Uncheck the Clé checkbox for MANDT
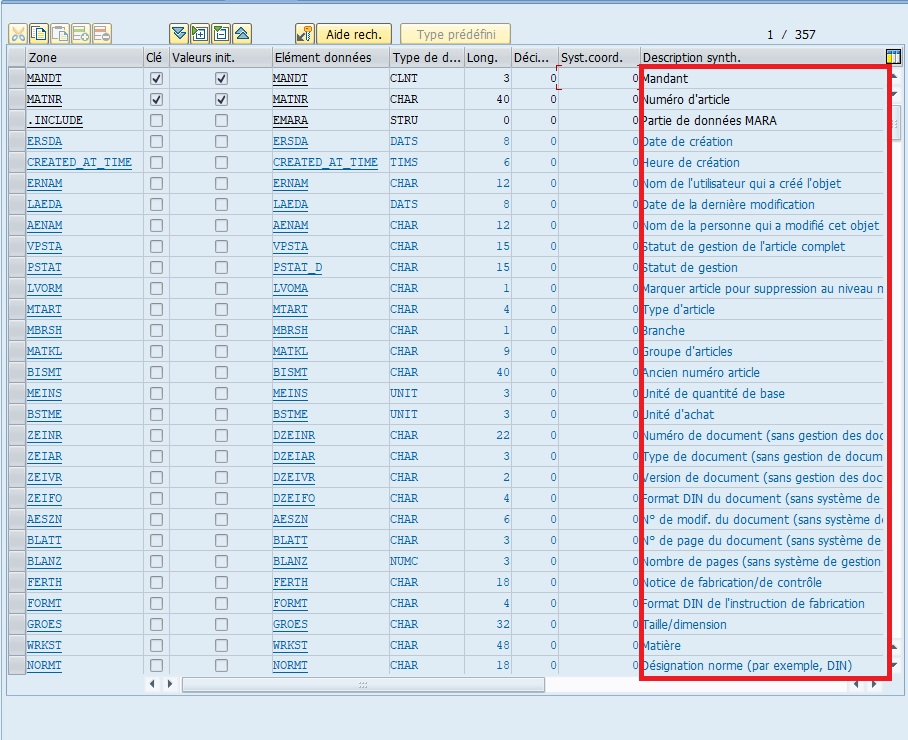The height and width of the screenshot is (740, 908). tap(155, 78)
